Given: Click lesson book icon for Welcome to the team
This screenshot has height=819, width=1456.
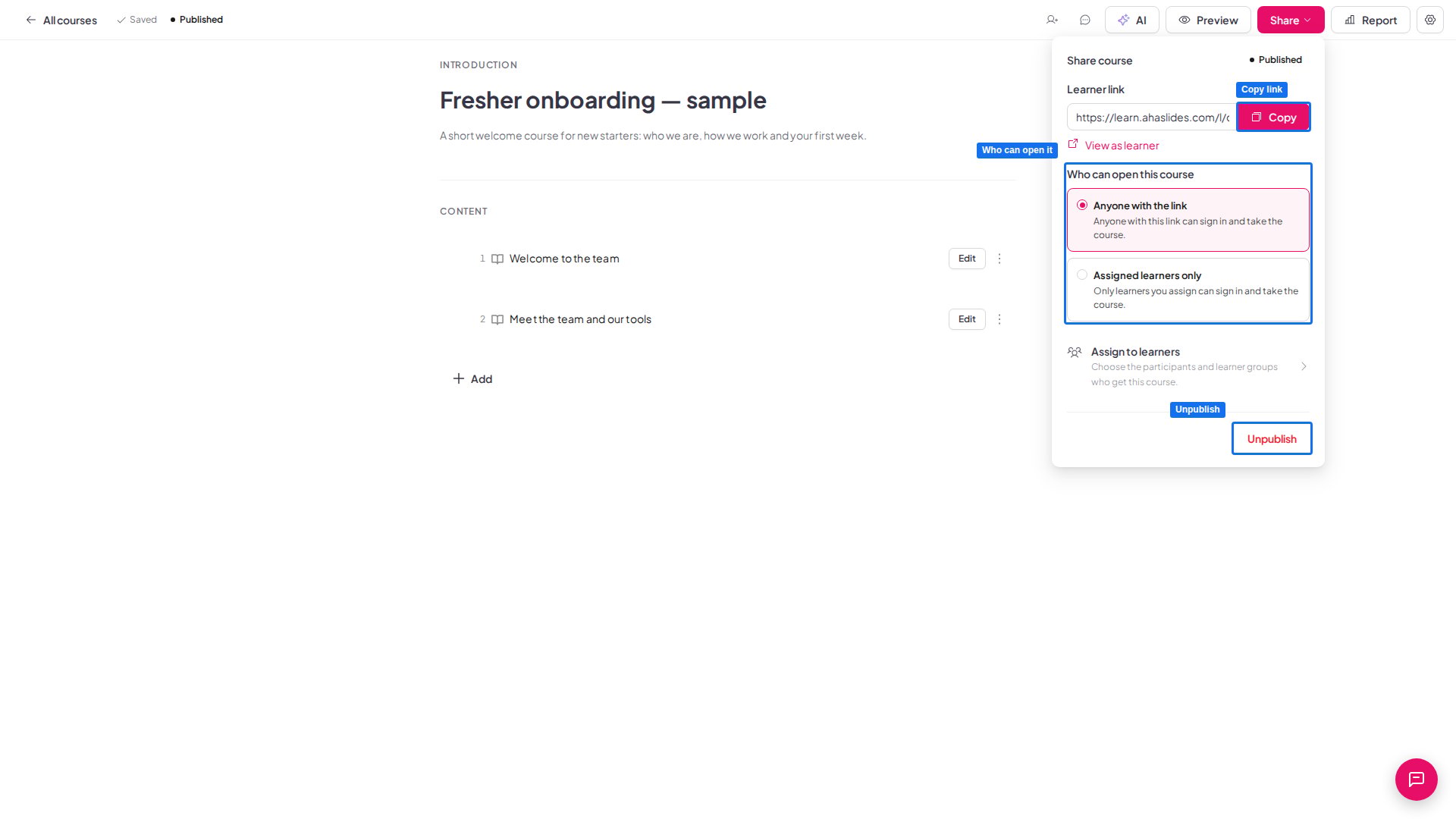Looking at the screenshot, I should (x=497, y=259).
